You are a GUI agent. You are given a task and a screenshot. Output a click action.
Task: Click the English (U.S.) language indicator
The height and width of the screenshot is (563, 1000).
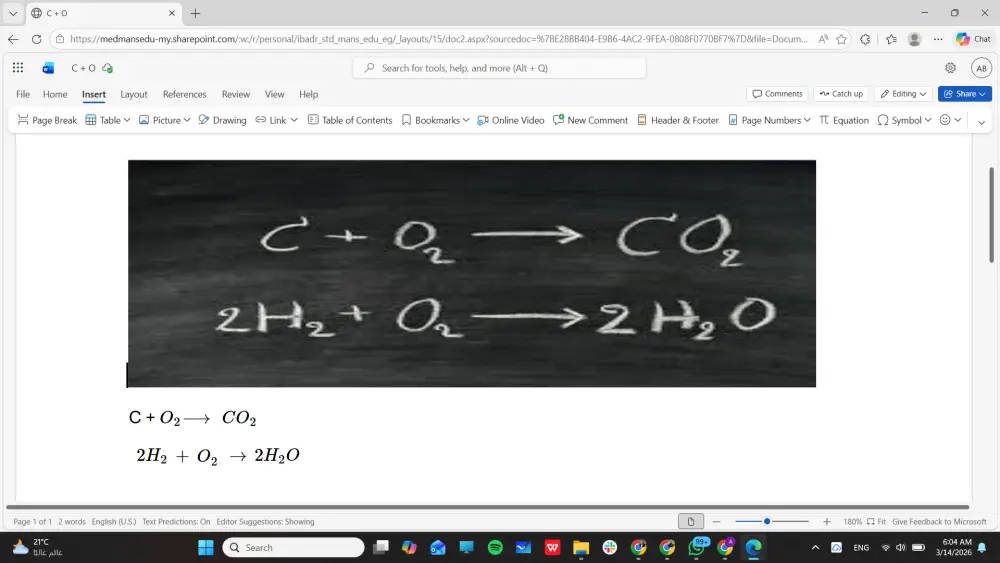(114, 522)
